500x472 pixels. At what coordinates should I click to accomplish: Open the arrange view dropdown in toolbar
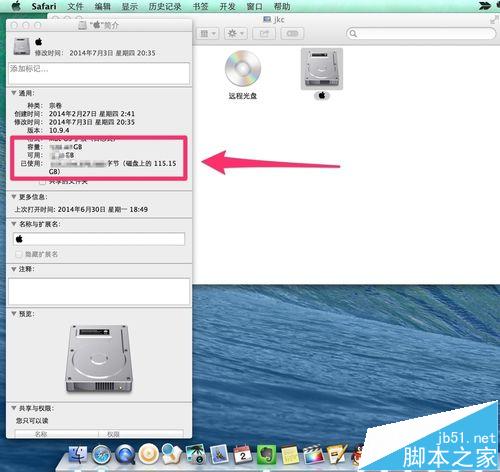pos(208,34)
